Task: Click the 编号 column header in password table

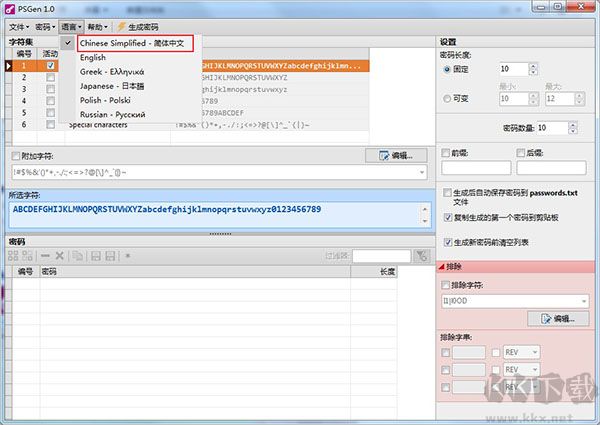Action: 25,272
